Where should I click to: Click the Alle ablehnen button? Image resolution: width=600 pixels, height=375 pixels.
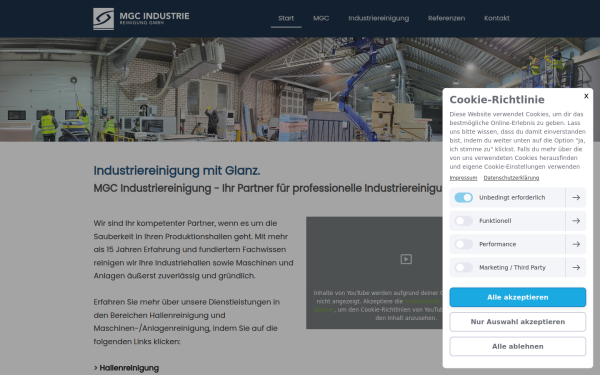tap(517, 346)
